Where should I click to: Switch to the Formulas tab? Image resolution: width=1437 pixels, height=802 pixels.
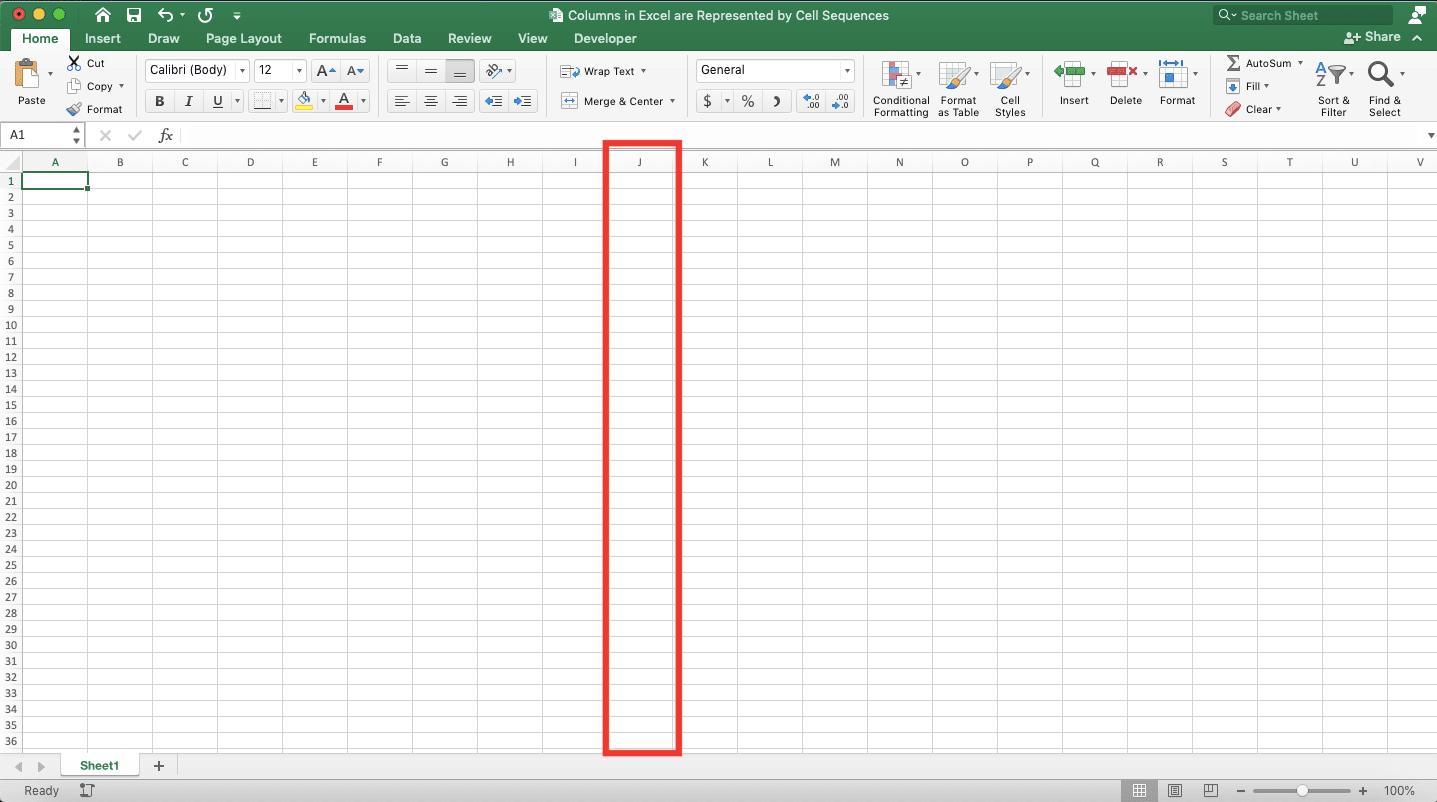[337, 38]
